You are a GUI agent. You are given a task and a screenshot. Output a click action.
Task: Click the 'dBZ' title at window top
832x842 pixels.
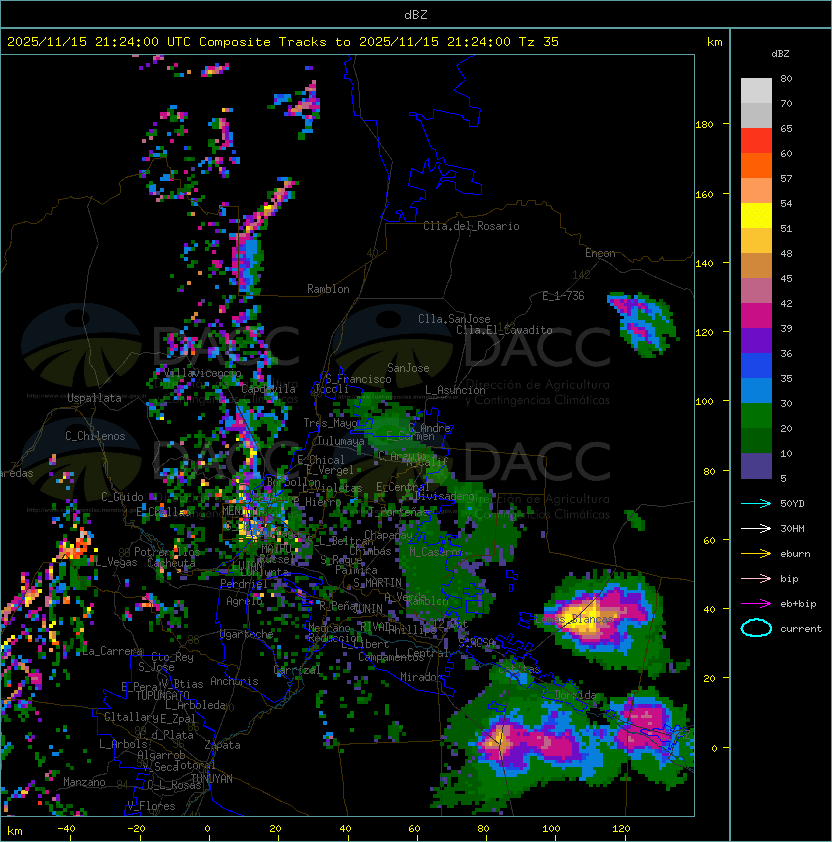(x=416, y=14)
